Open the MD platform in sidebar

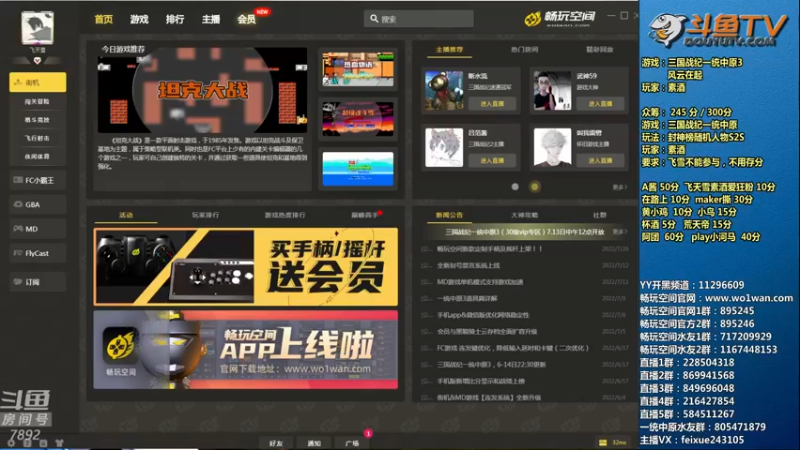click(38, 229)
